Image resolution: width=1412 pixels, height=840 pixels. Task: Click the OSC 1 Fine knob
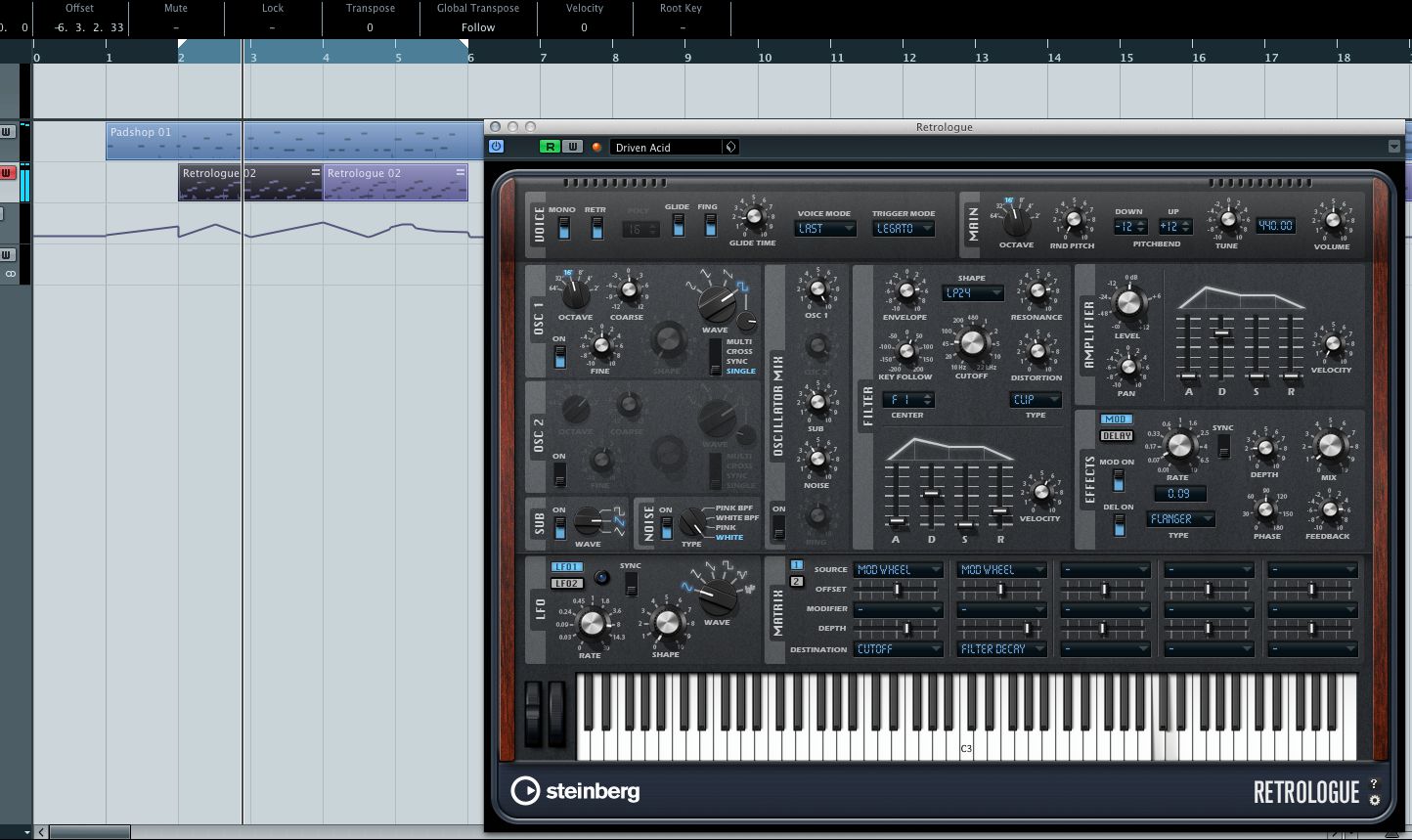[x=600, y=345]
